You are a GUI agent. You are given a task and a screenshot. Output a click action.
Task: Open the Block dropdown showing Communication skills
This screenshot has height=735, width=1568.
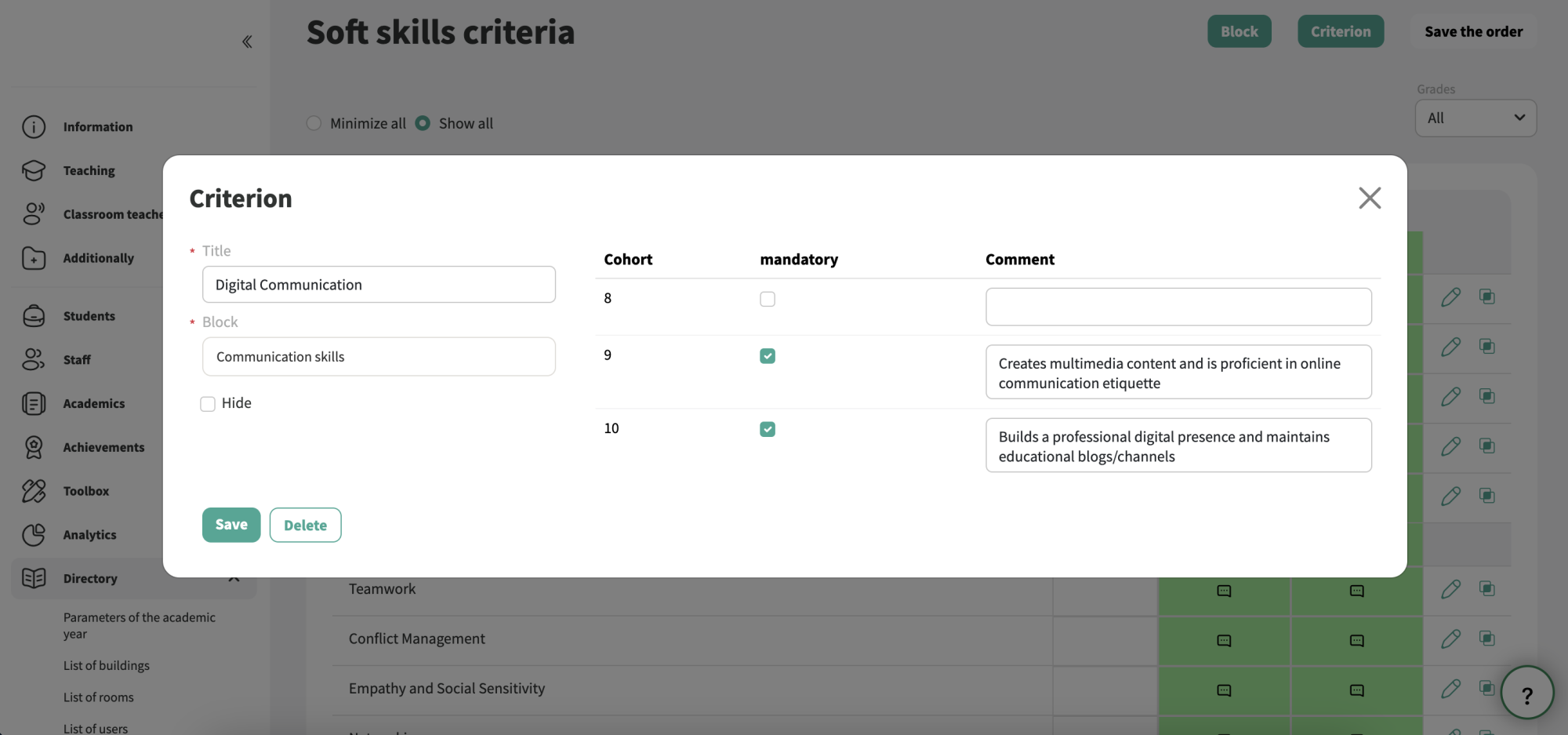click(x=379, y=357)
